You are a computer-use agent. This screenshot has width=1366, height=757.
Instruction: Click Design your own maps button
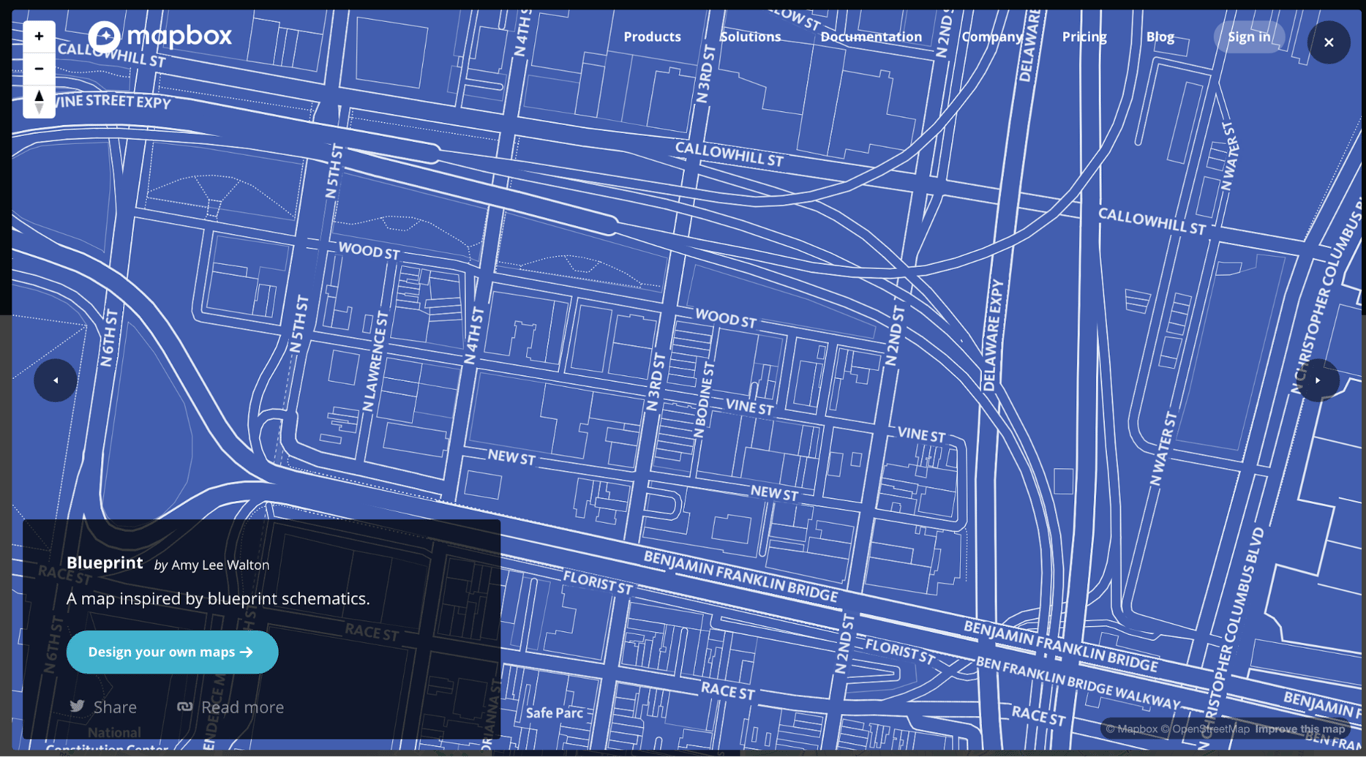coord(172,652)
